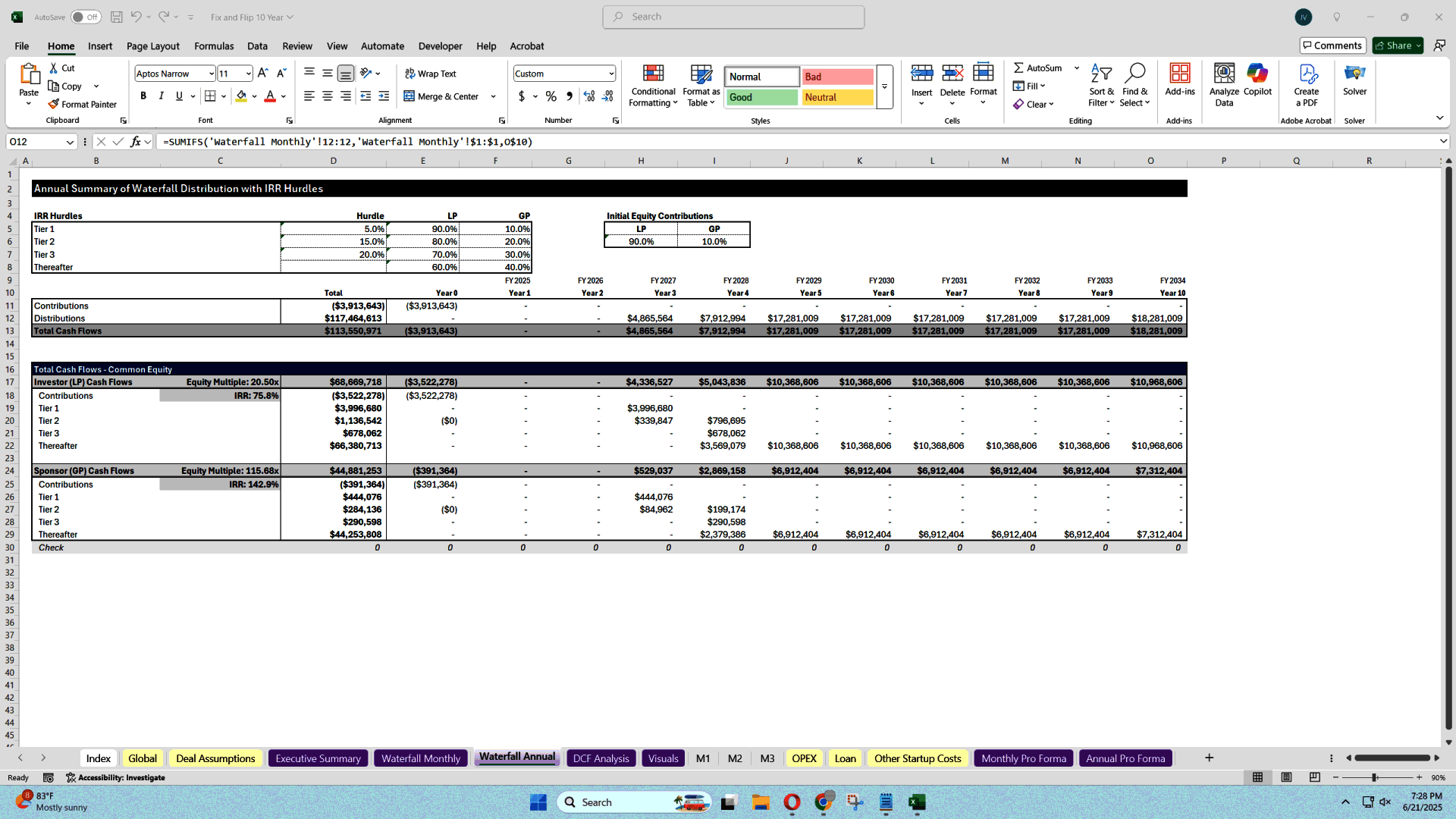Open the Clear dropdown

click(x=1034, y=104)
